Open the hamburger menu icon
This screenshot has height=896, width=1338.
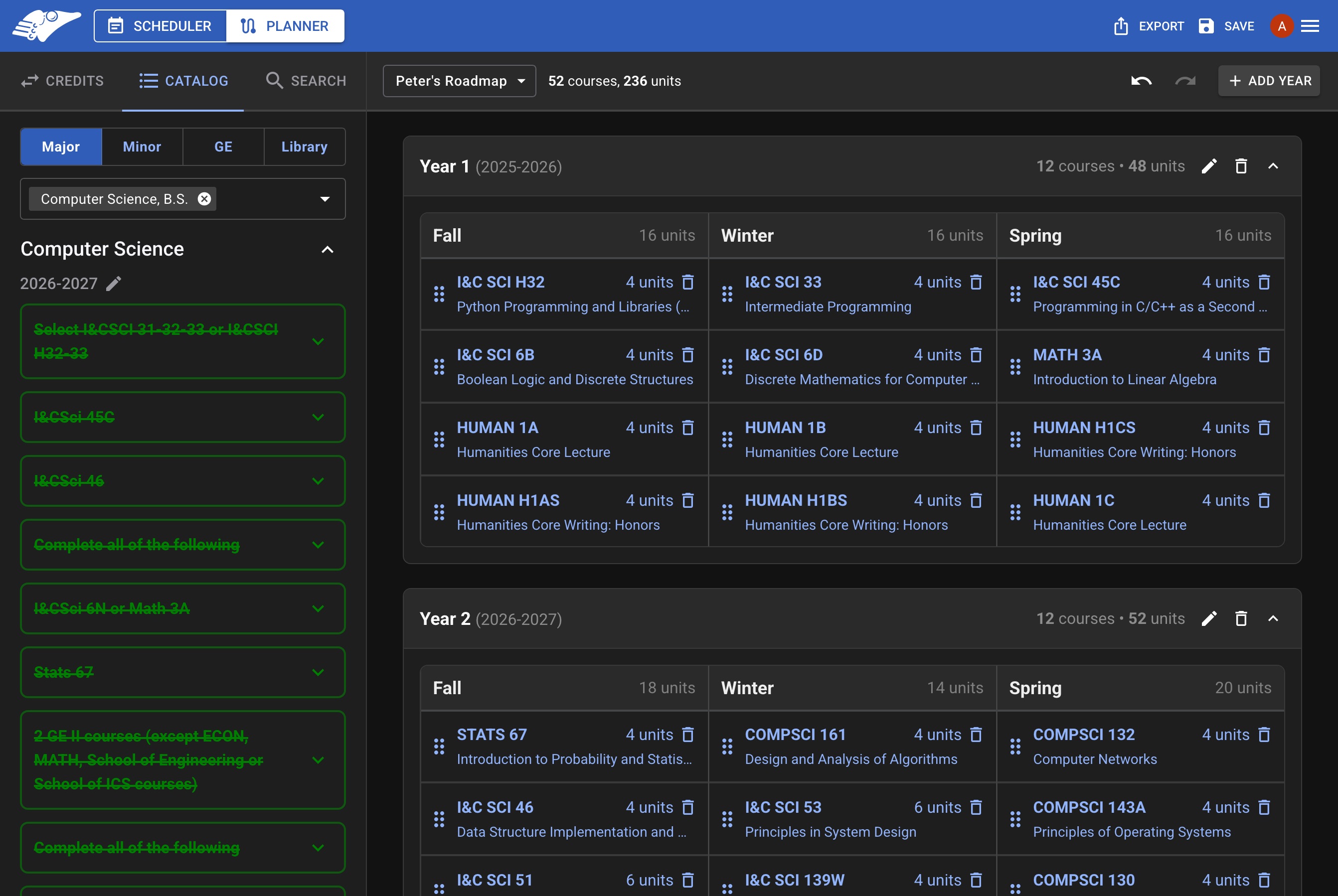tap(1310, 26)
